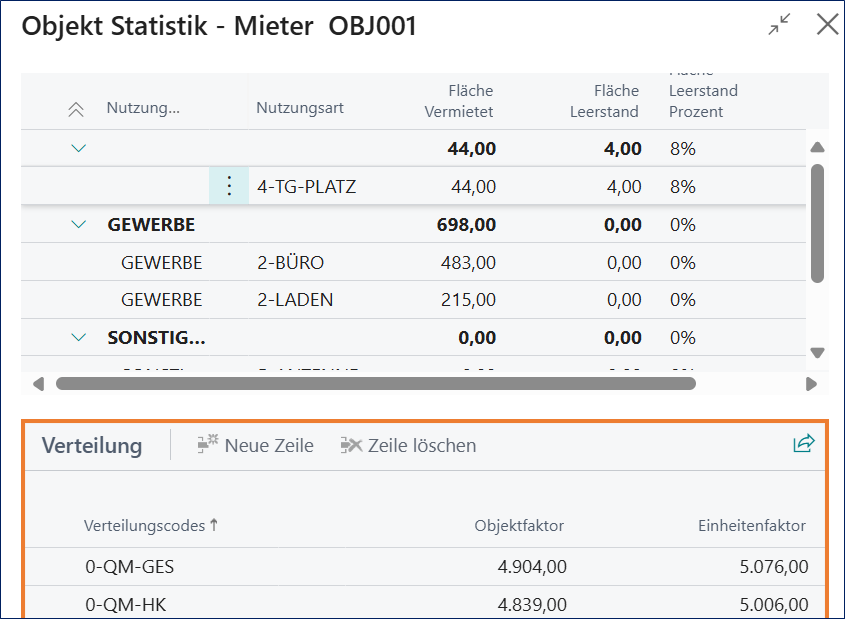The height and width of the screenshot is (619, 845).
Task: Collapse the GEWERBE group row
Action: 78,224
